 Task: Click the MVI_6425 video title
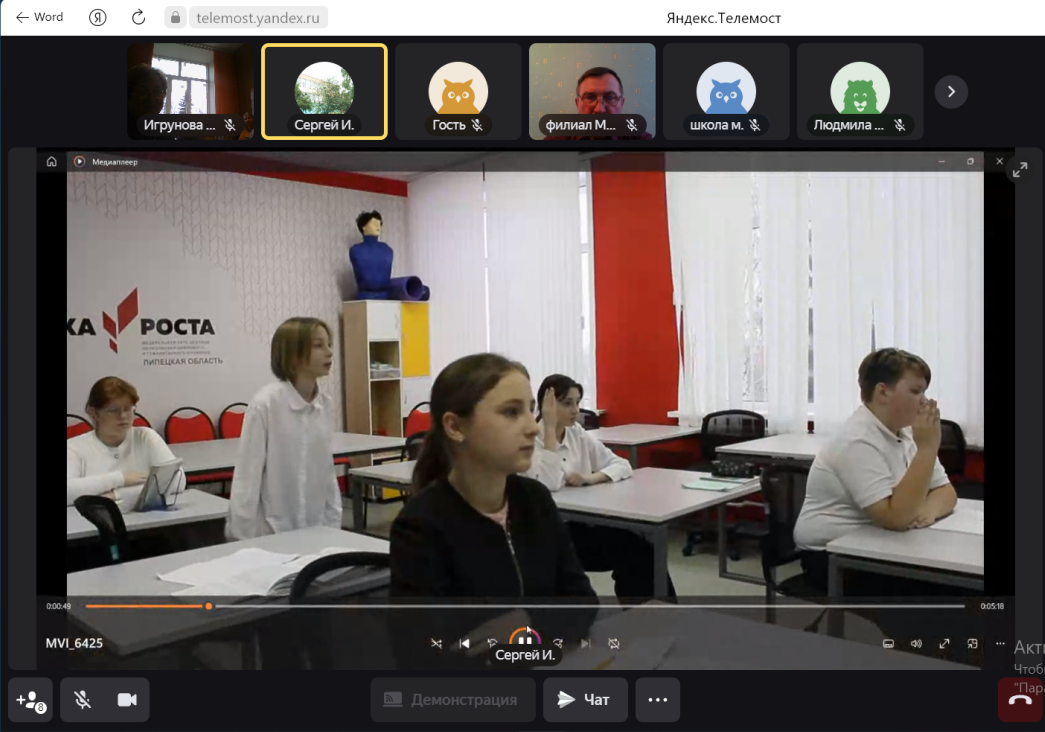pos(74,643)
